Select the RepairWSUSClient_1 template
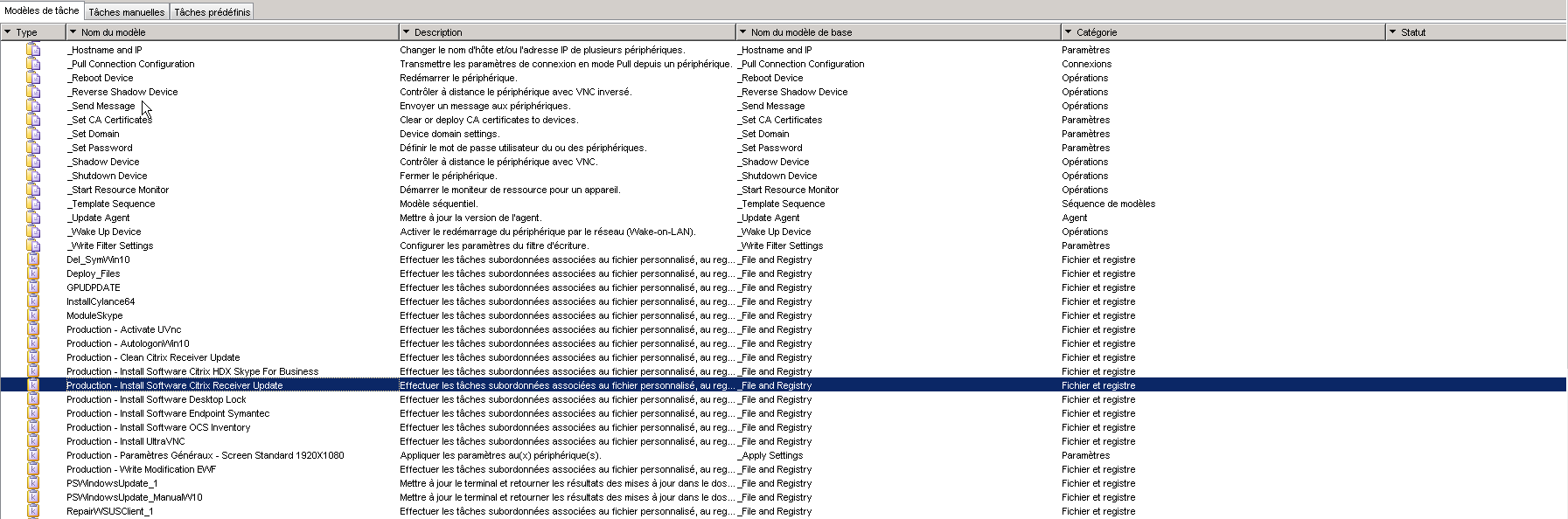Viewport: 1568px width, 519px height. point(110,511)
